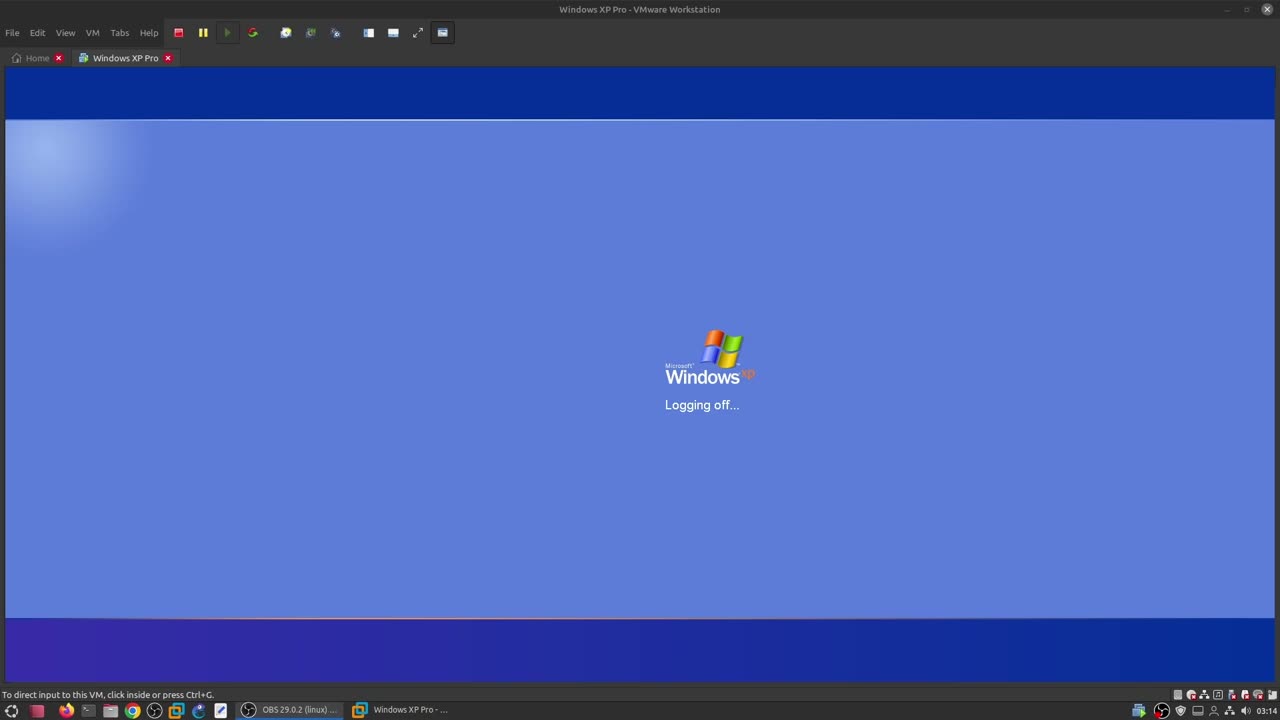Open the text editor launcher icon
Viewport: 1280px width, 720px height.
[221, 711]
